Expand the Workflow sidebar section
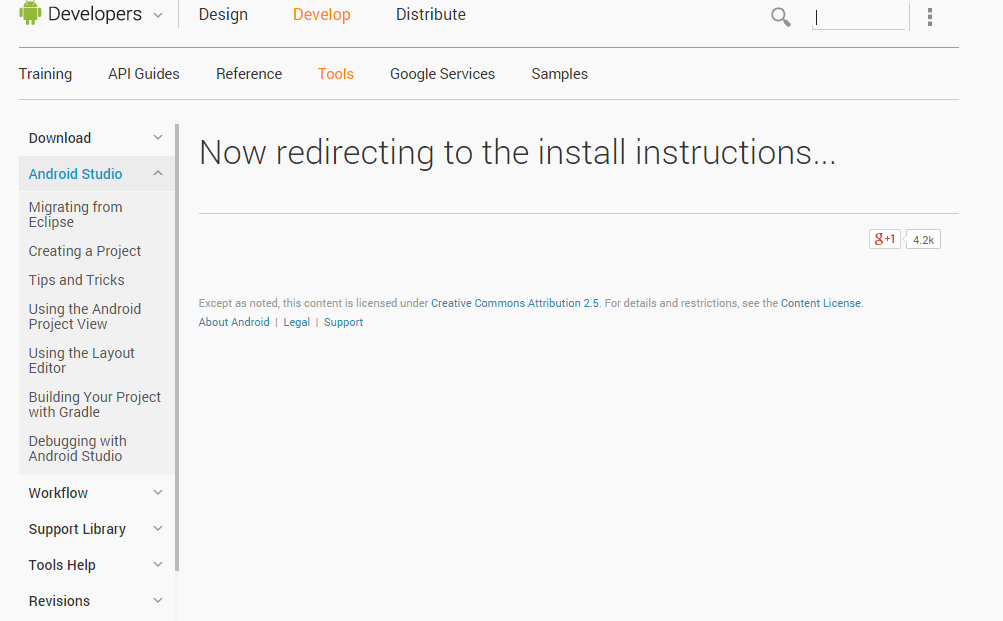1003x621 pixels. pos(158,492)
